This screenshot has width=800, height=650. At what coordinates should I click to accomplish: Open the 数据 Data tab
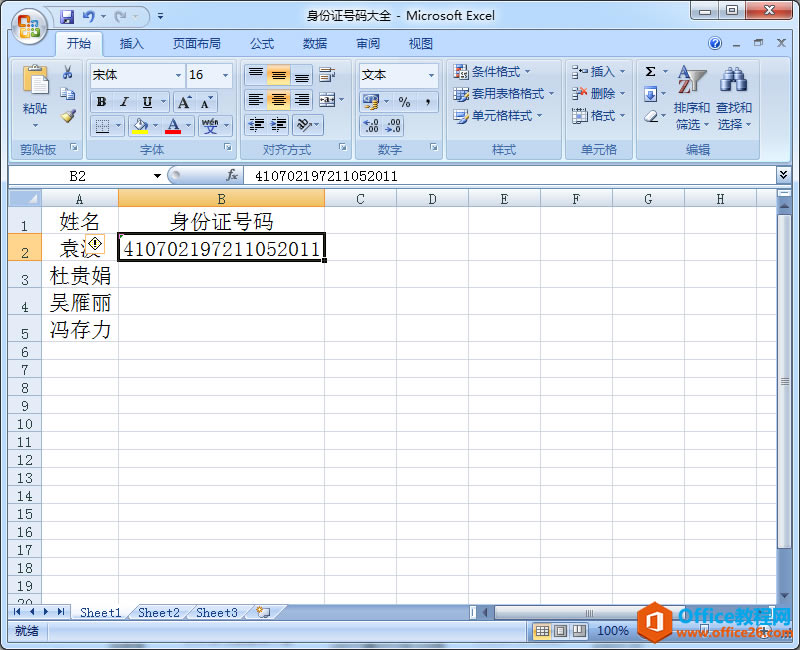[315, 44]
